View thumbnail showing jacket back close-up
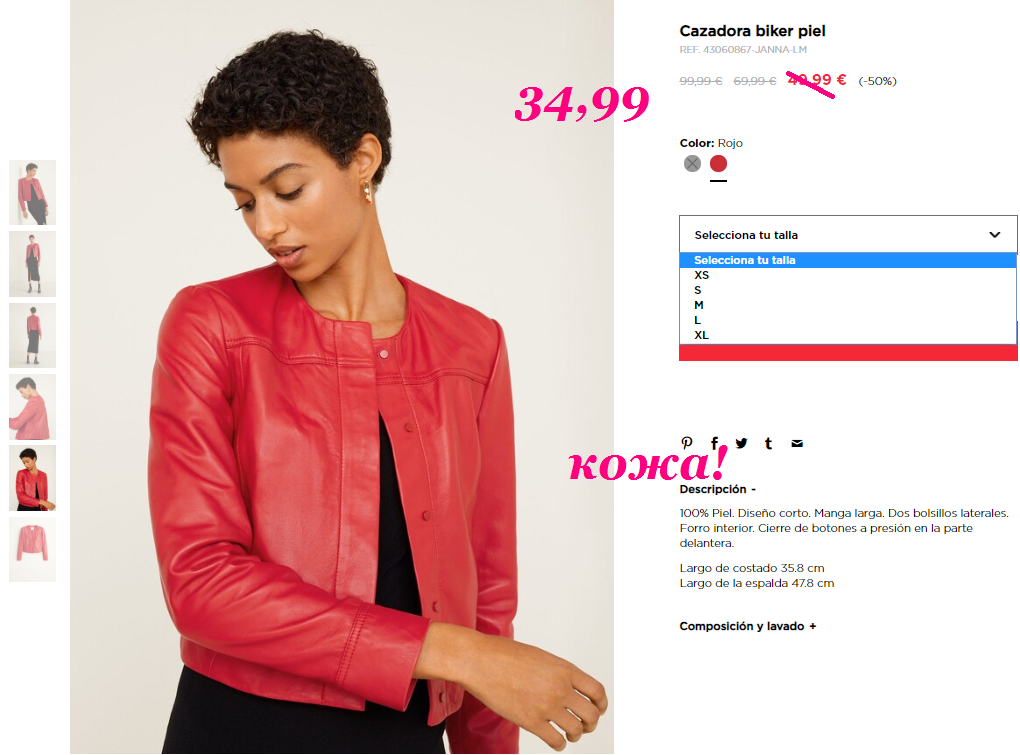This screenshot has width=1020, height=755. (33, 406)
